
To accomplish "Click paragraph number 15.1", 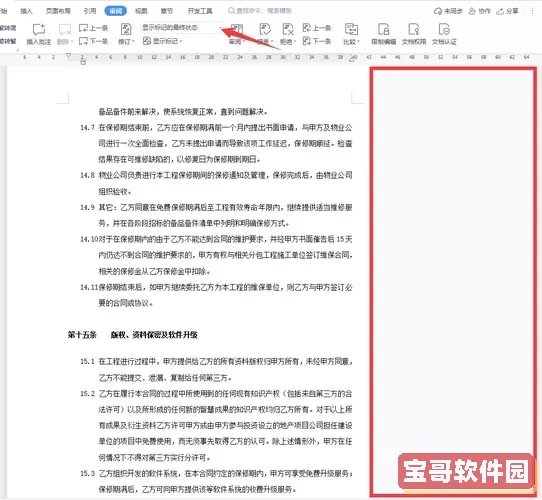I will pos(87,362).
